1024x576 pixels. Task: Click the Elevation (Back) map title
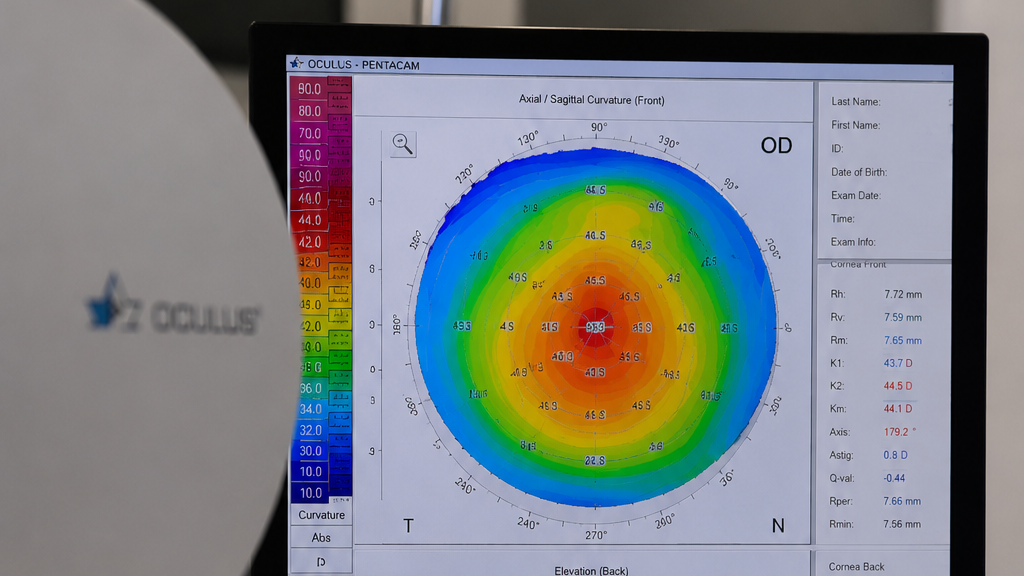coord(591,570)
